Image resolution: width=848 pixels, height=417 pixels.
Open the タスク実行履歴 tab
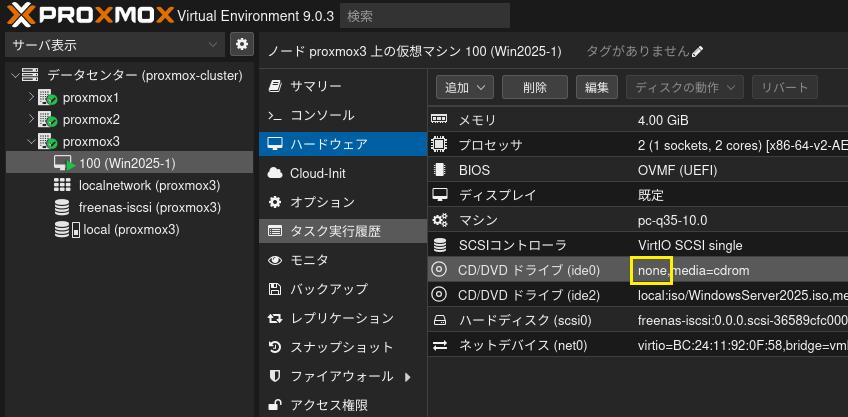click(x=343, y=231)
